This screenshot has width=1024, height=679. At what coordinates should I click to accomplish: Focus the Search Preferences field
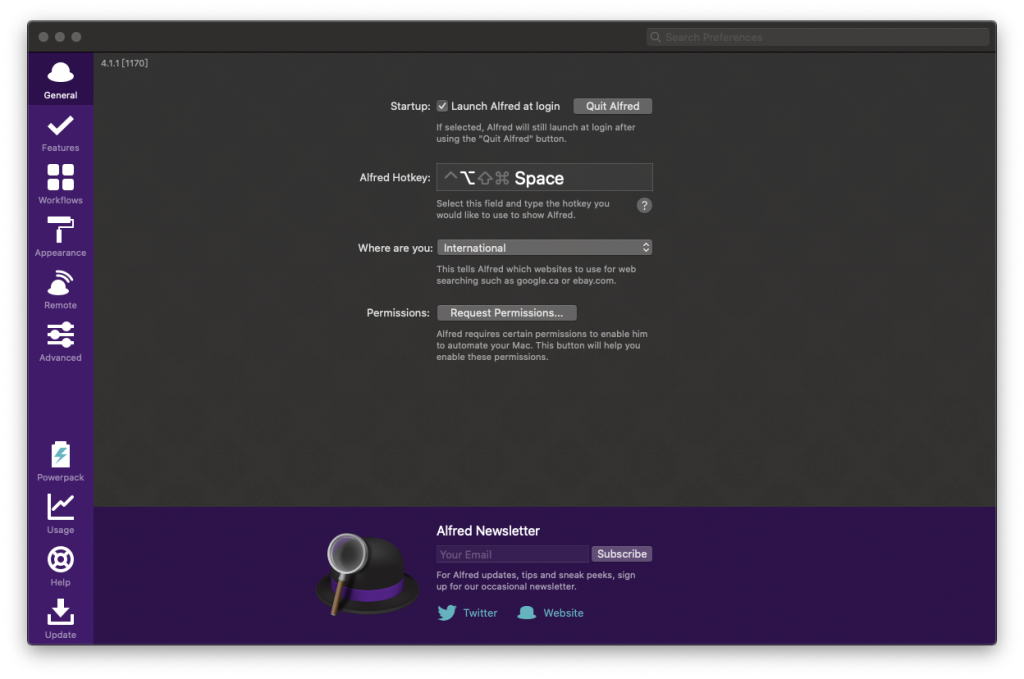(818, 37)
